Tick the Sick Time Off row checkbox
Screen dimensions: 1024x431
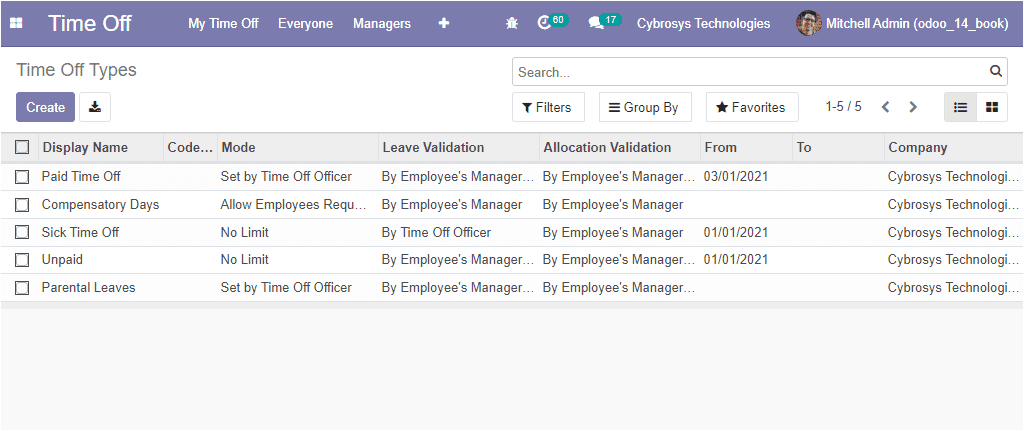click(22, 232)
